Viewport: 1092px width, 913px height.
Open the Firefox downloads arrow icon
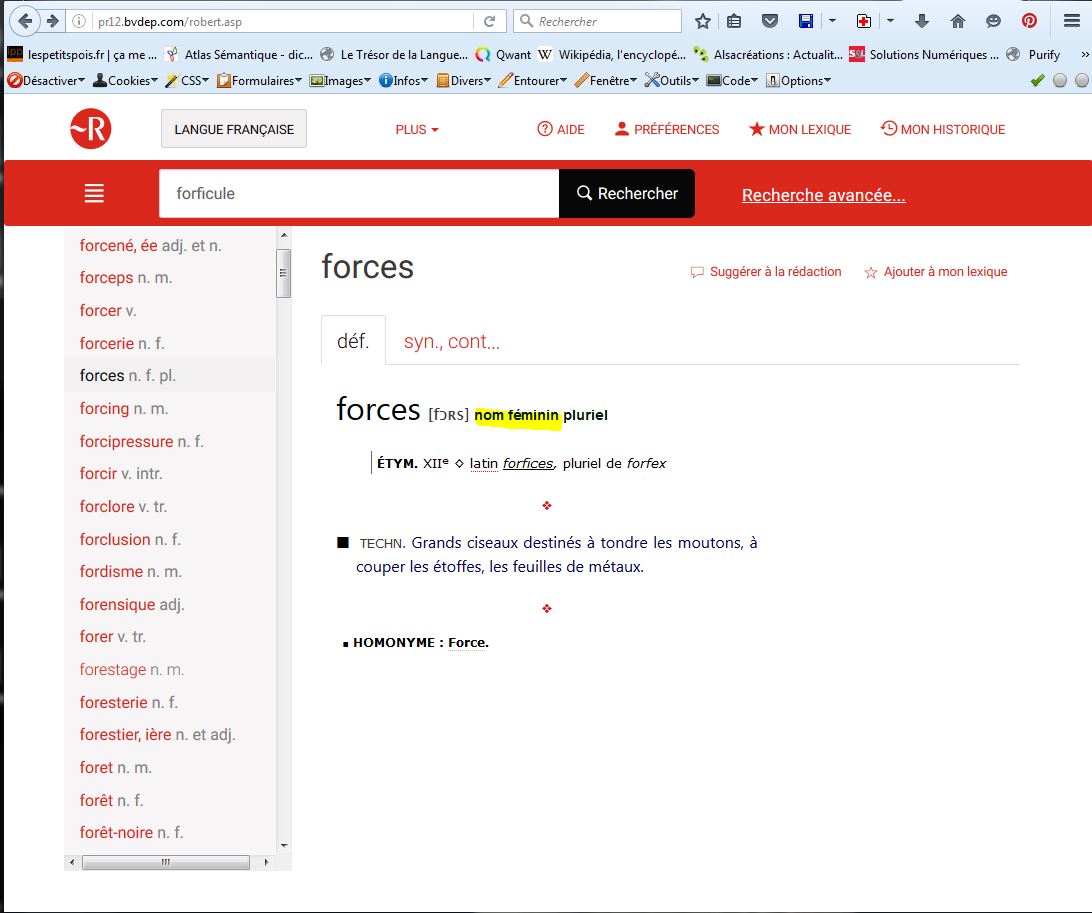pos(922,21)
